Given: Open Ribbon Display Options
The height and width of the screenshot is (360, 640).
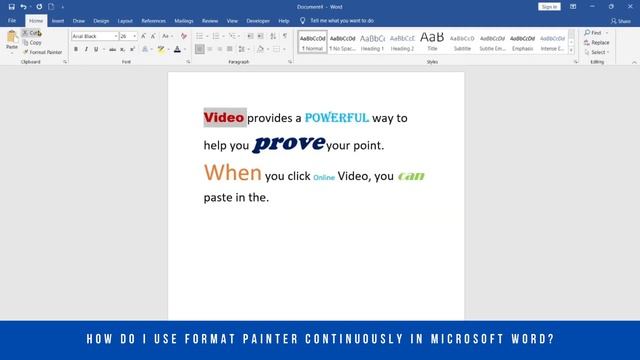Looking at the screenshot, I should [x=573, y=7].
